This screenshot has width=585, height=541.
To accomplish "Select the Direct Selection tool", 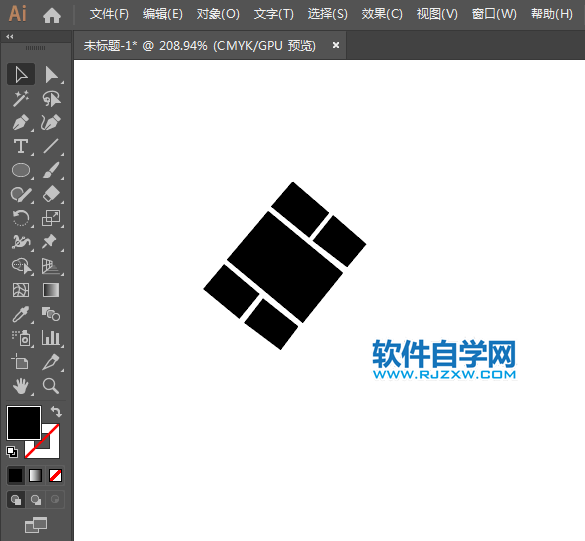I will tap(51, 75).
